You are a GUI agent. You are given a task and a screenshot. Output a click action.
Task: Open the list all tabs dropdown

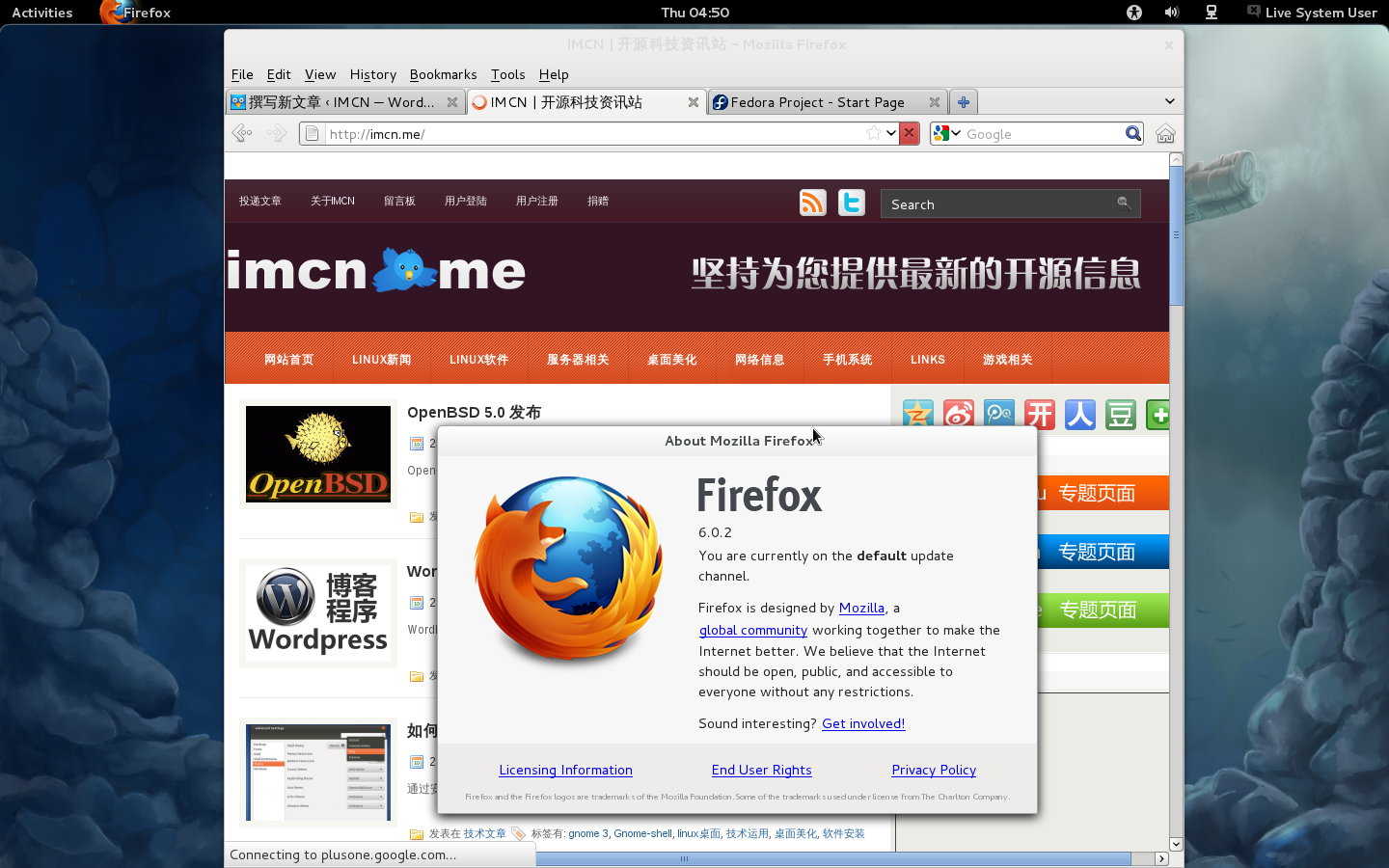1170,101
